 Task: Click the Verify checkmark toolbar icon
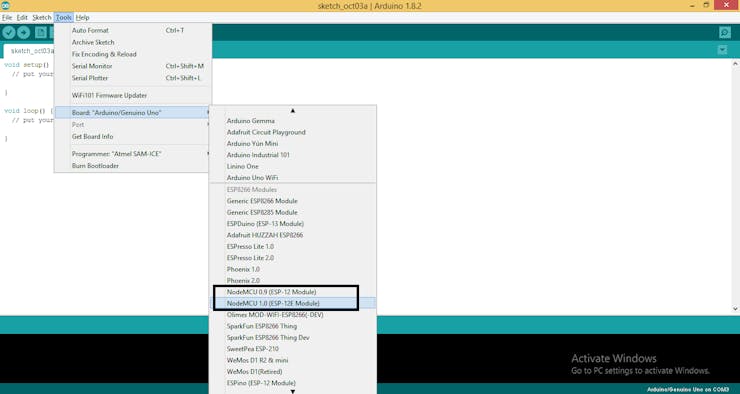pyautogui.click(x=9, y=32)
